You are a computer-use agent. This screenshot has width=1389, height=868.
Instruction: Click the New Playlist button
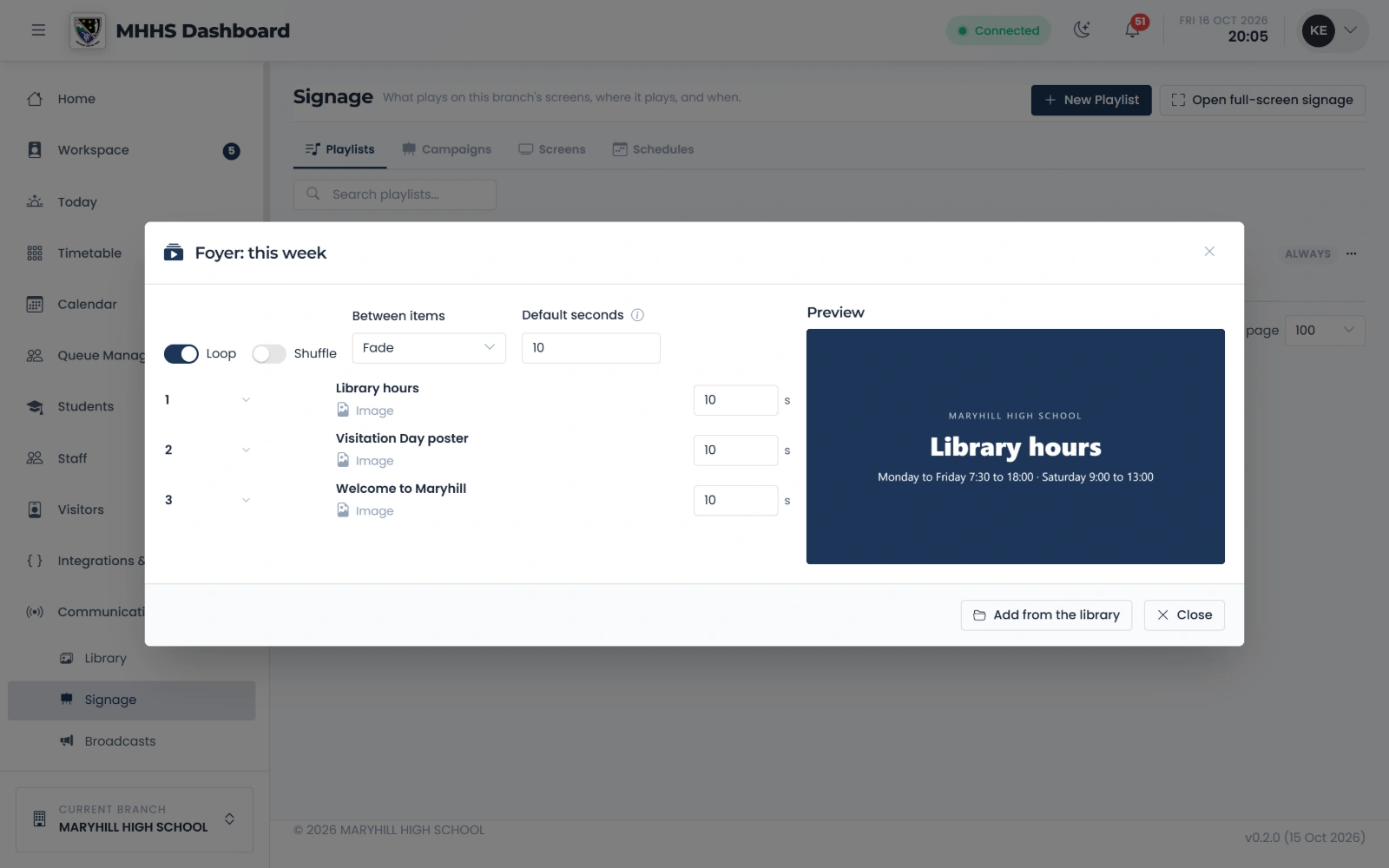tap(1091, 100)
